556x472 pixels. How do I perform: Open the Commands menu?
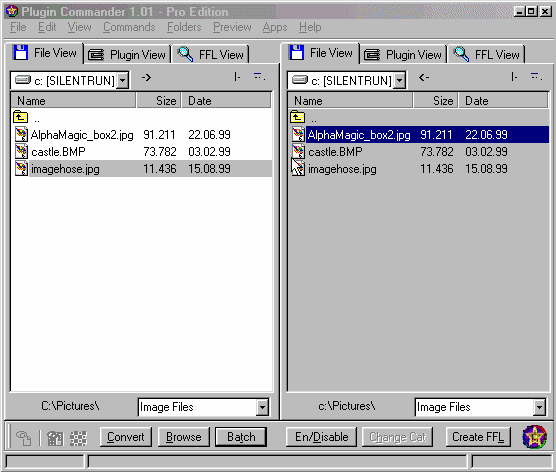pyautogui.click(x=129, y=27)
